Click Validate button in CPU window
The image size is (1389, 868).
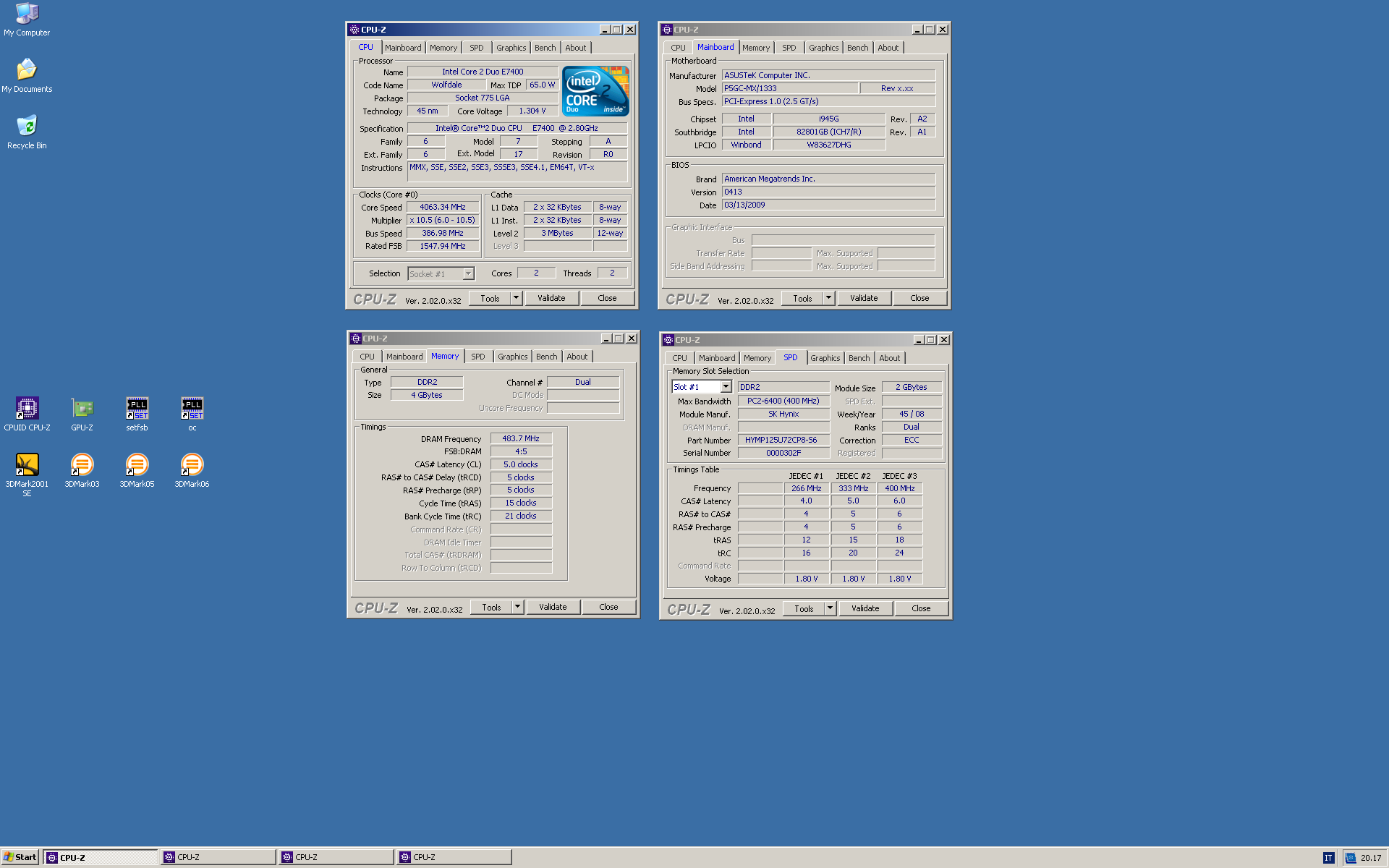point(551,298)
